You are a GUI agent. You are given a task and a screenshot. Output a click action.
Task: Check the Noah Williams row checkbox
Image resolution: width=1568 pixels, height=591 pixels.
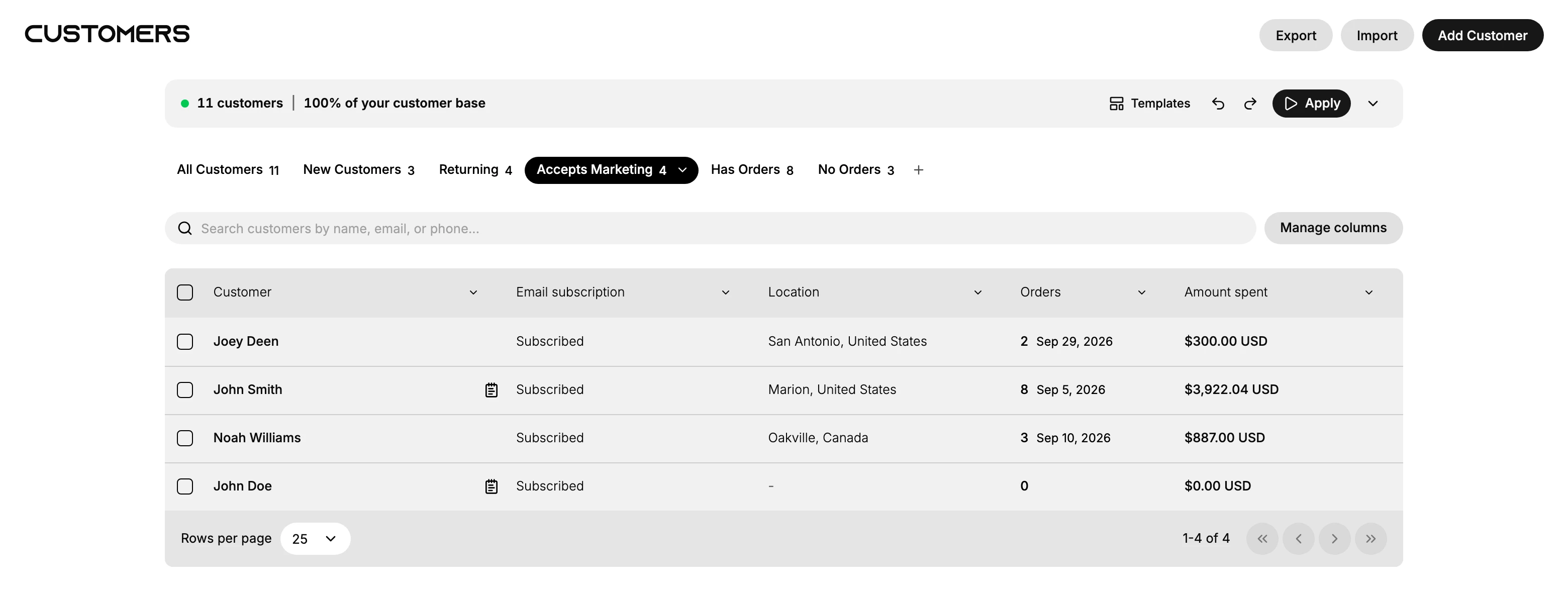click(x=185, y=438)
